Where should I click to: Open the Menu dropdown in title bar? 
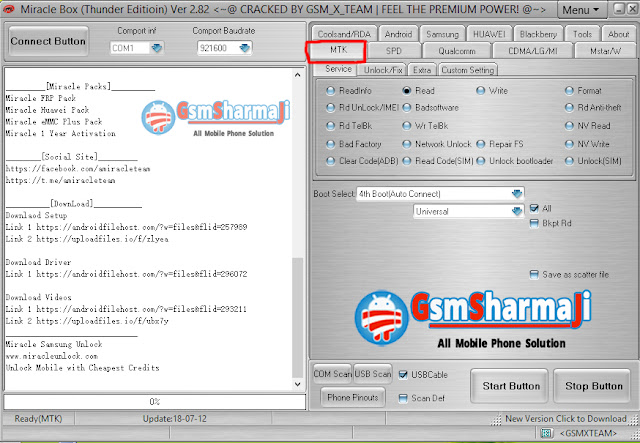581,10
